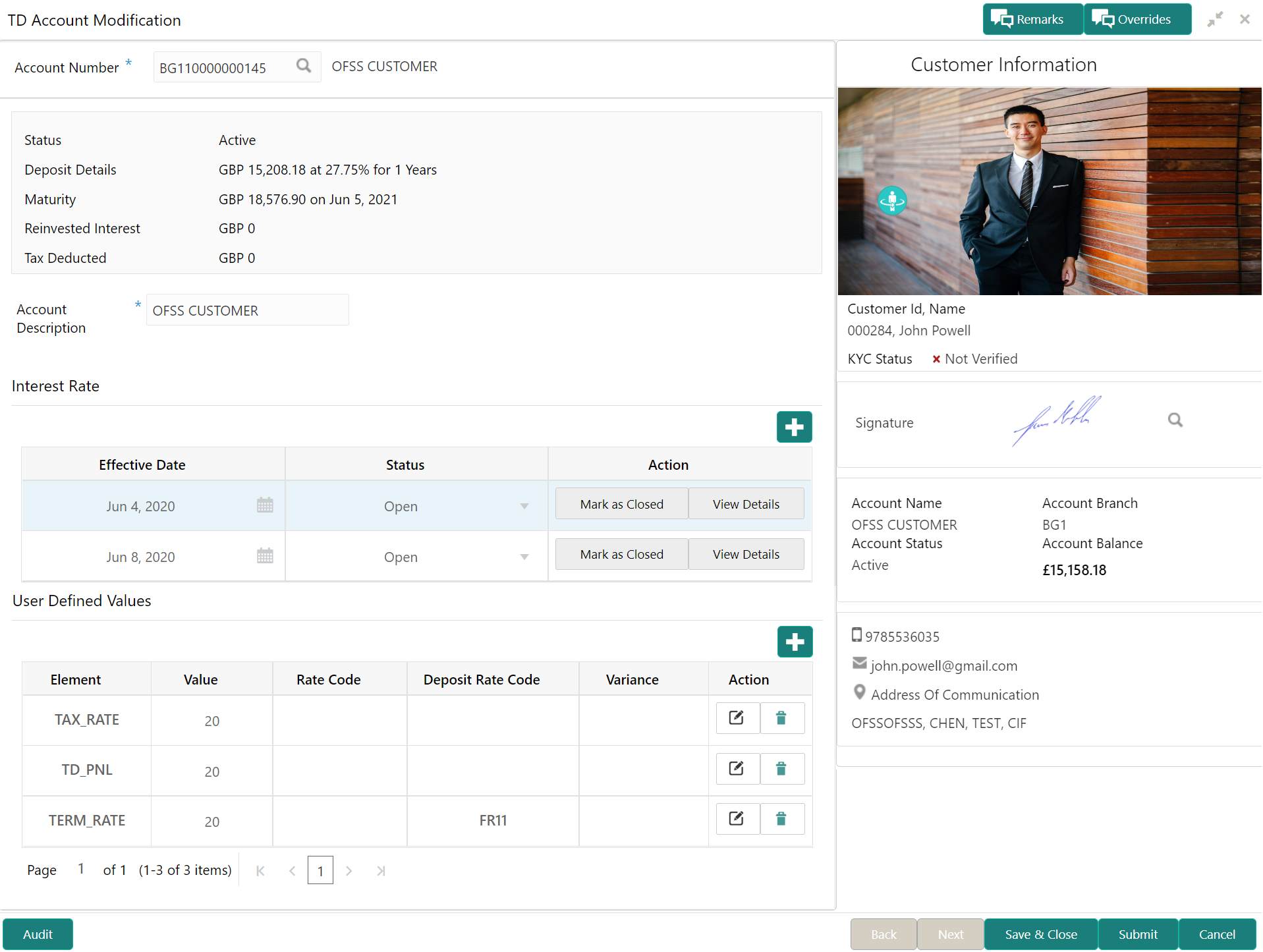This screenshot has height=952, width=1263.
Task: Mark the Jun 4, 2020 rate as closed
Action: pyautogui.click(x=621, y=504)
